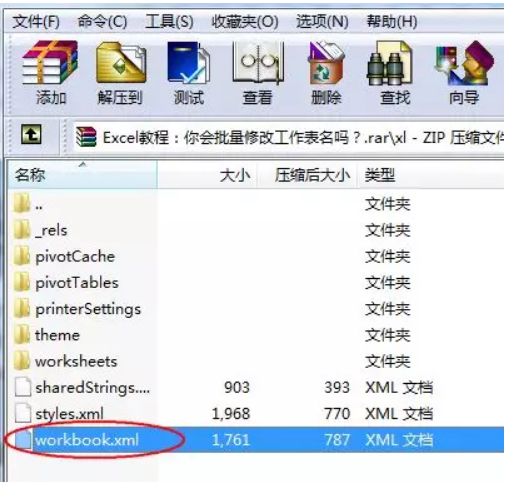Go up one folder level using the arrow icon
Screen dimensions: 510x482
point(31,134)
